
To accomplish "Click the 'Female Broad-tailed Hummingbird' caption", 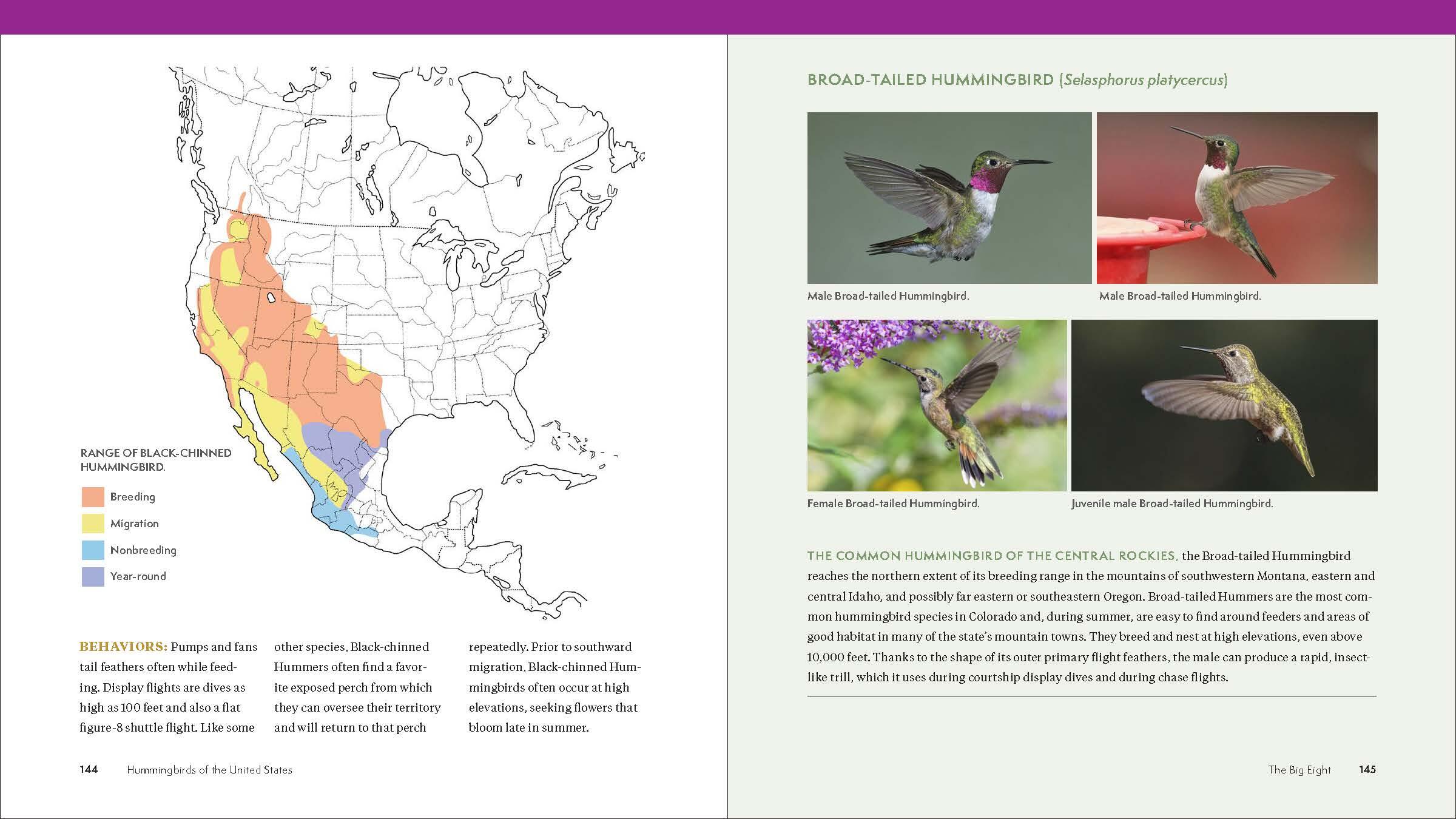I will 893,504.
